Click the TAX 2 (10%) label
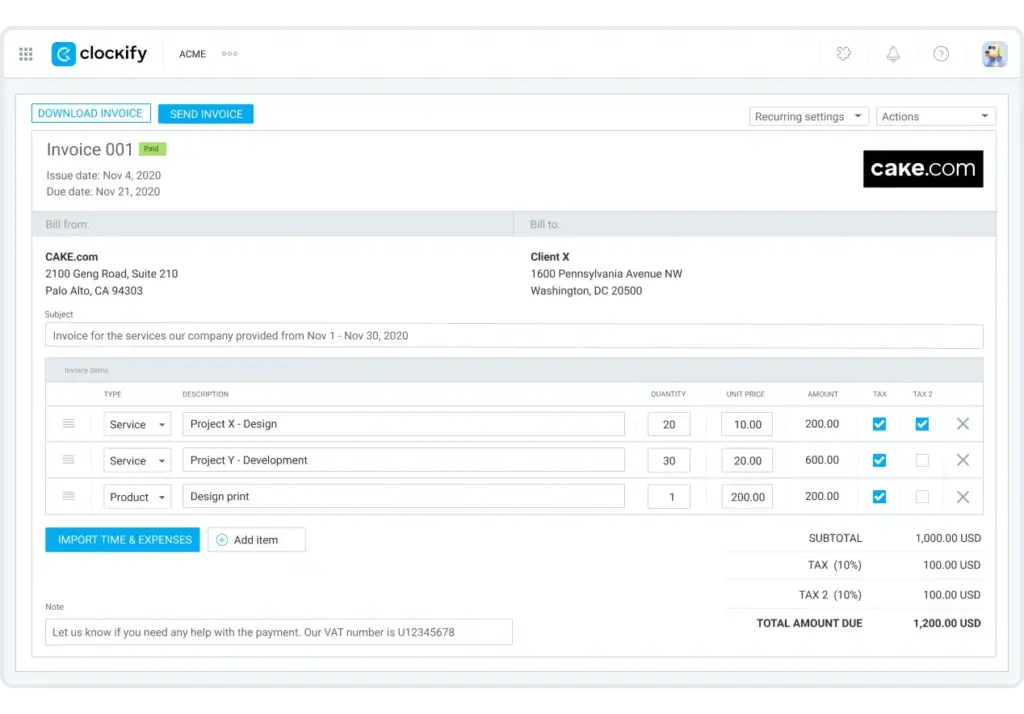The width and height of the screenshot is (1024, 714). coord(830,595)
